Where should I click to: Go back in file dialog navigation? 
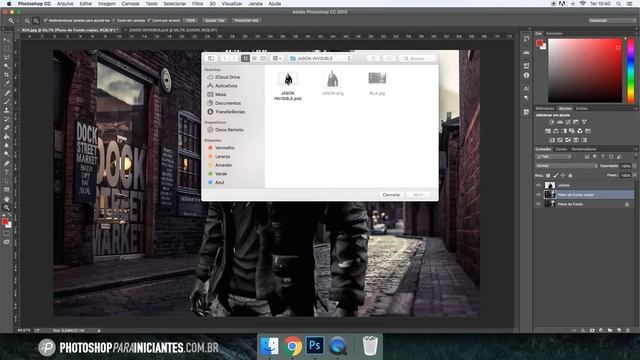pyautogui.click(x=224, y=58)
